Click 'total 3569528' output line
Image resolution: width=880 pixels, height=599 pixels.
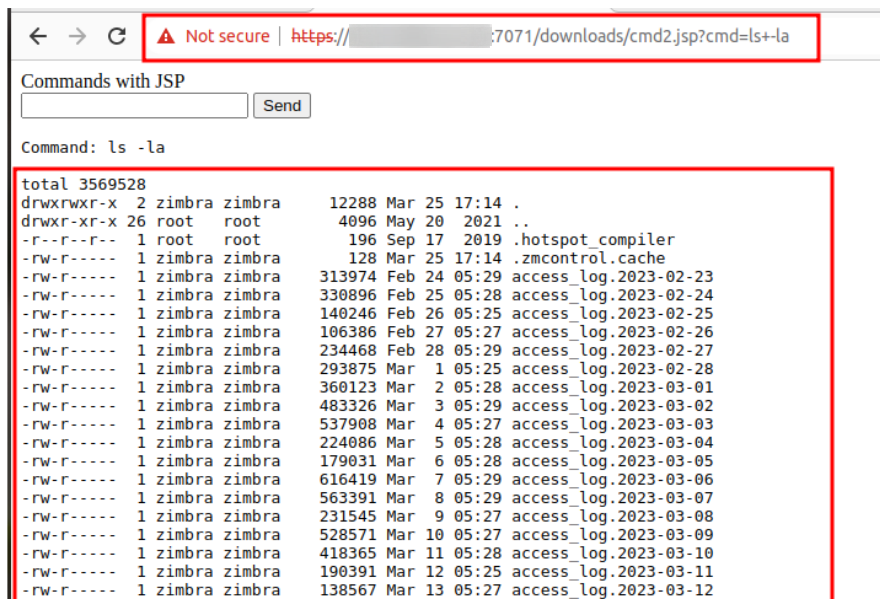84,184
